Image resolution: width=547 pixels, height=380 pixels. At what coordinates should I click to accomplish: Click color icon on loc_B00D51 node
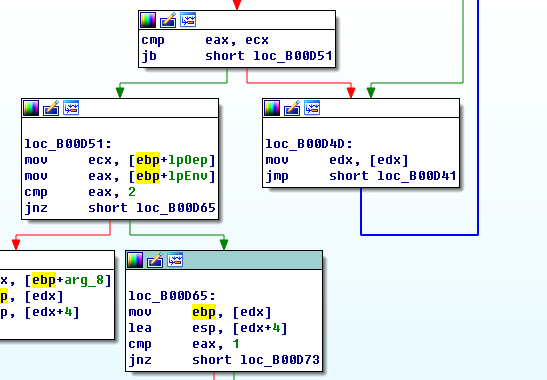click(31, 108)
